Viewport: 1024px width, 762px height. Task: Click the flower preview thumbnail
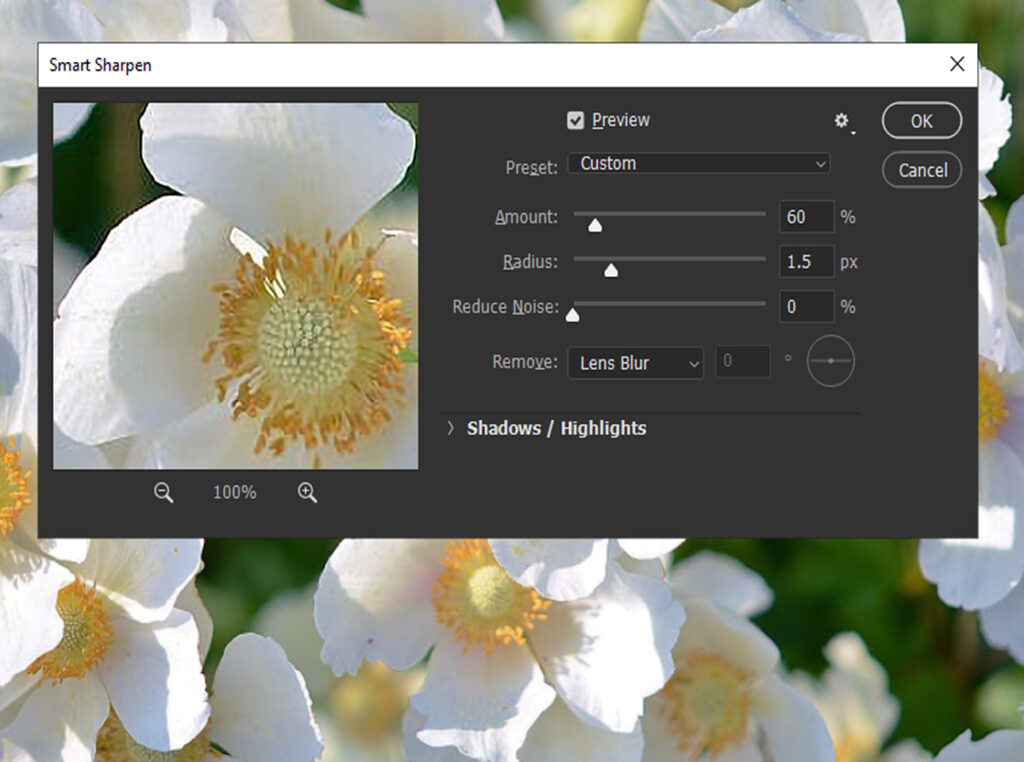pos(234,284)
